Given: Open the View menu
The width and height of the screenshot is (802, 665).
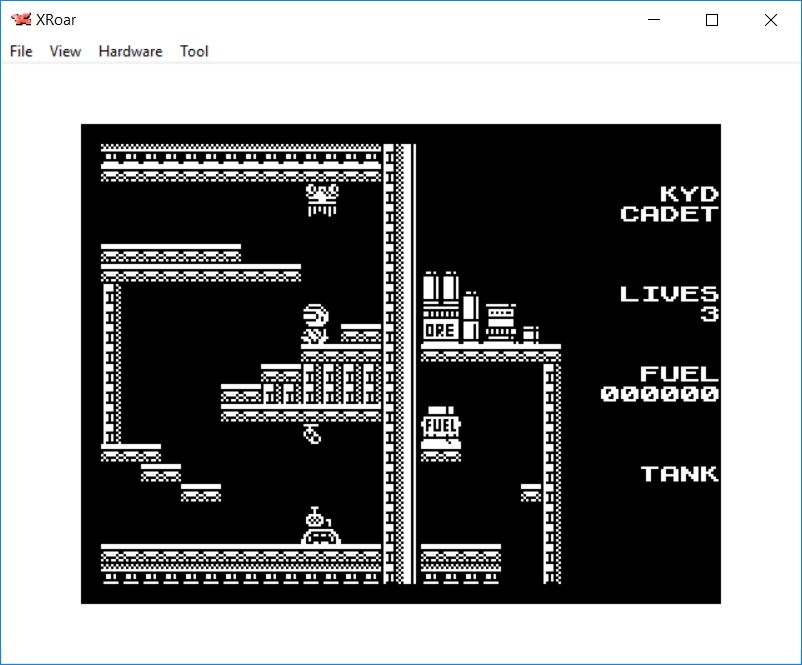Looking at the screenshot, I should [65, 51].
